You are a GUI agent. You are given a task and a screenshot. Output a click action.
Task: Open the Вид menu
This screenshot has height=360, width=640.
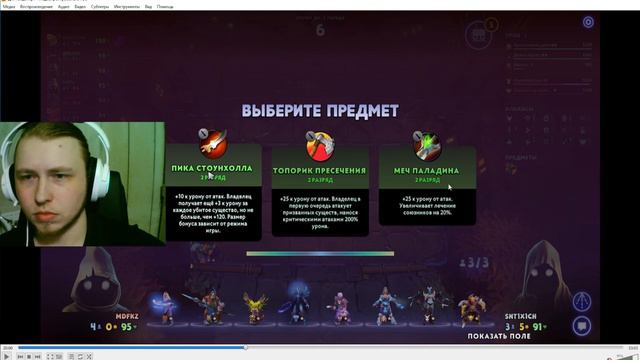[x=149, y=7]
